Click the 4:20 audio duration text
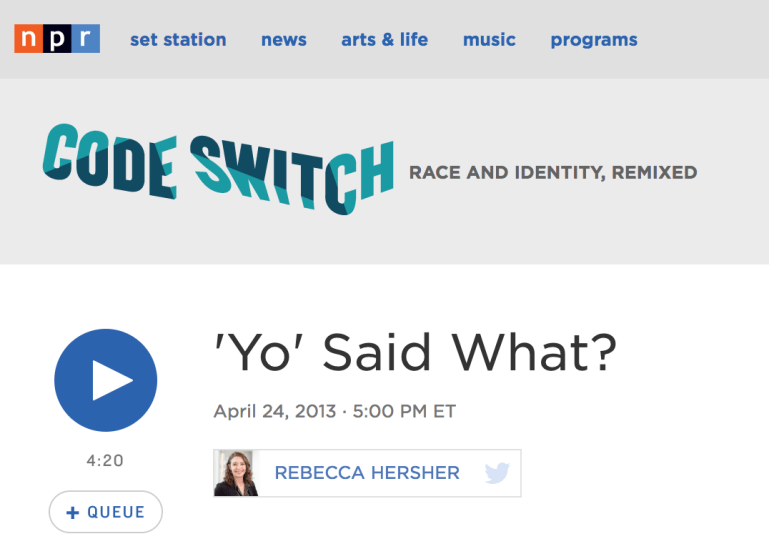Viewport: 769px width, 549px height. [105, 460]
